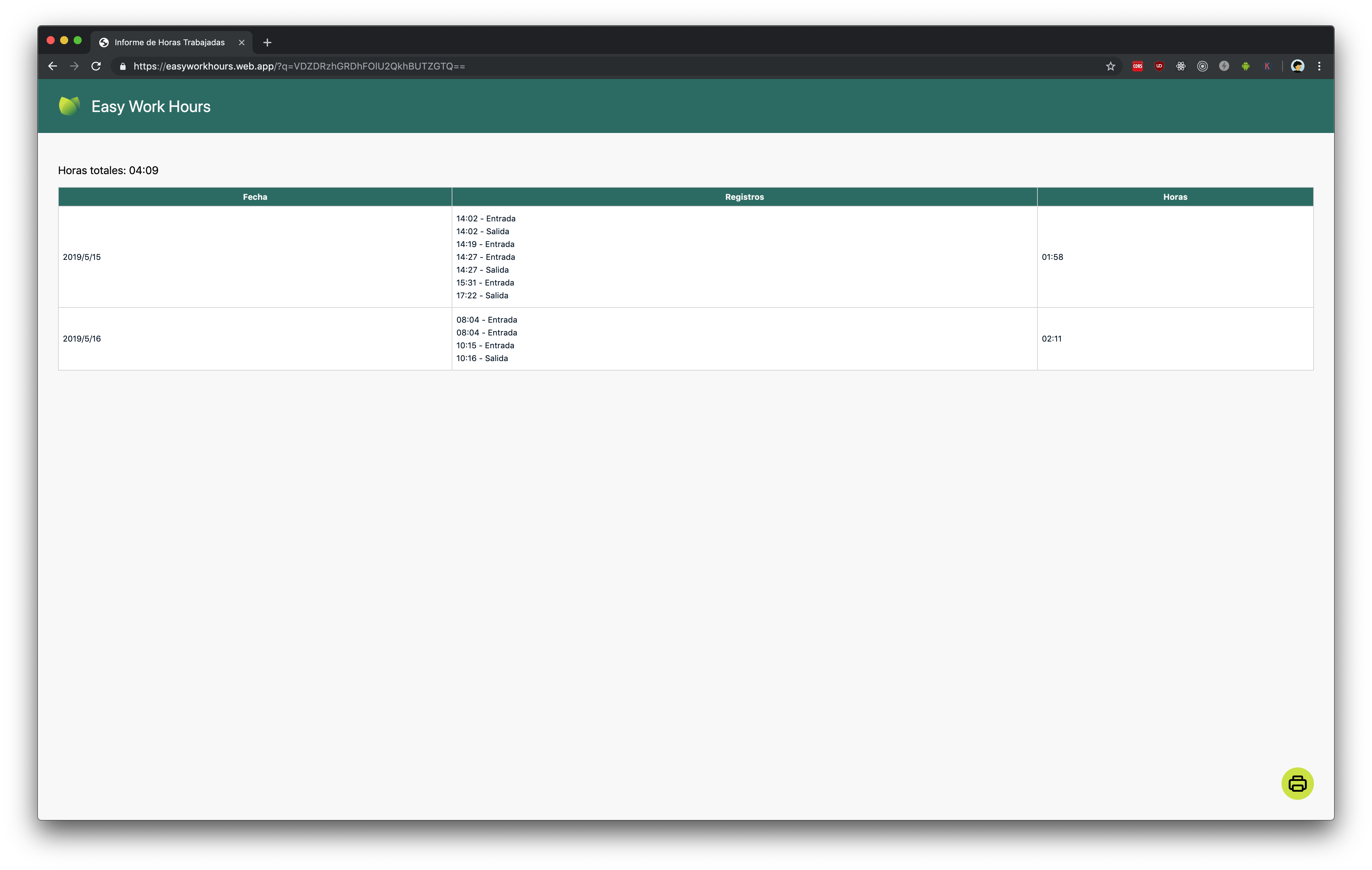View site info via padlock icon
Screen dimensions: 1372x870
pos(123,66)
